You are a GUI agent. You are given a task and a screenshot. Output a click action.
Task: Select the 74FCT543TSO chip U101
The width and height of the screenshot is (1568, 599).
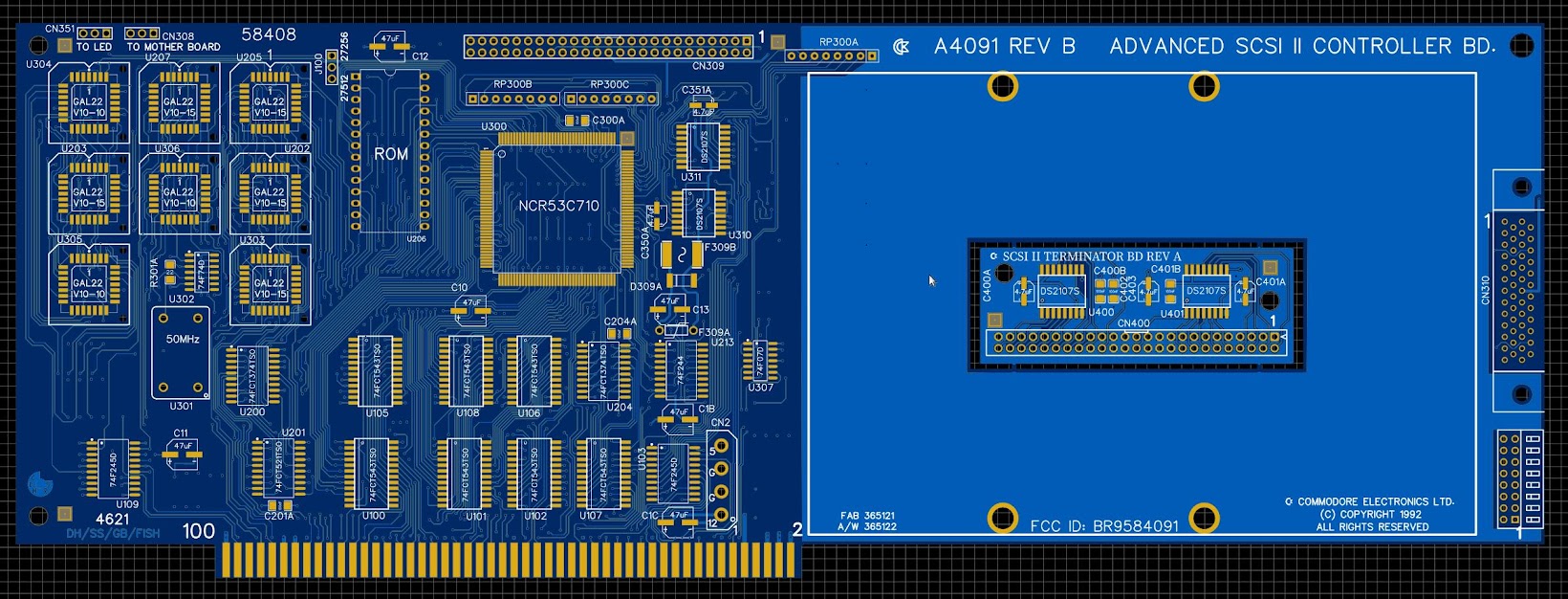tap(466, 475)
